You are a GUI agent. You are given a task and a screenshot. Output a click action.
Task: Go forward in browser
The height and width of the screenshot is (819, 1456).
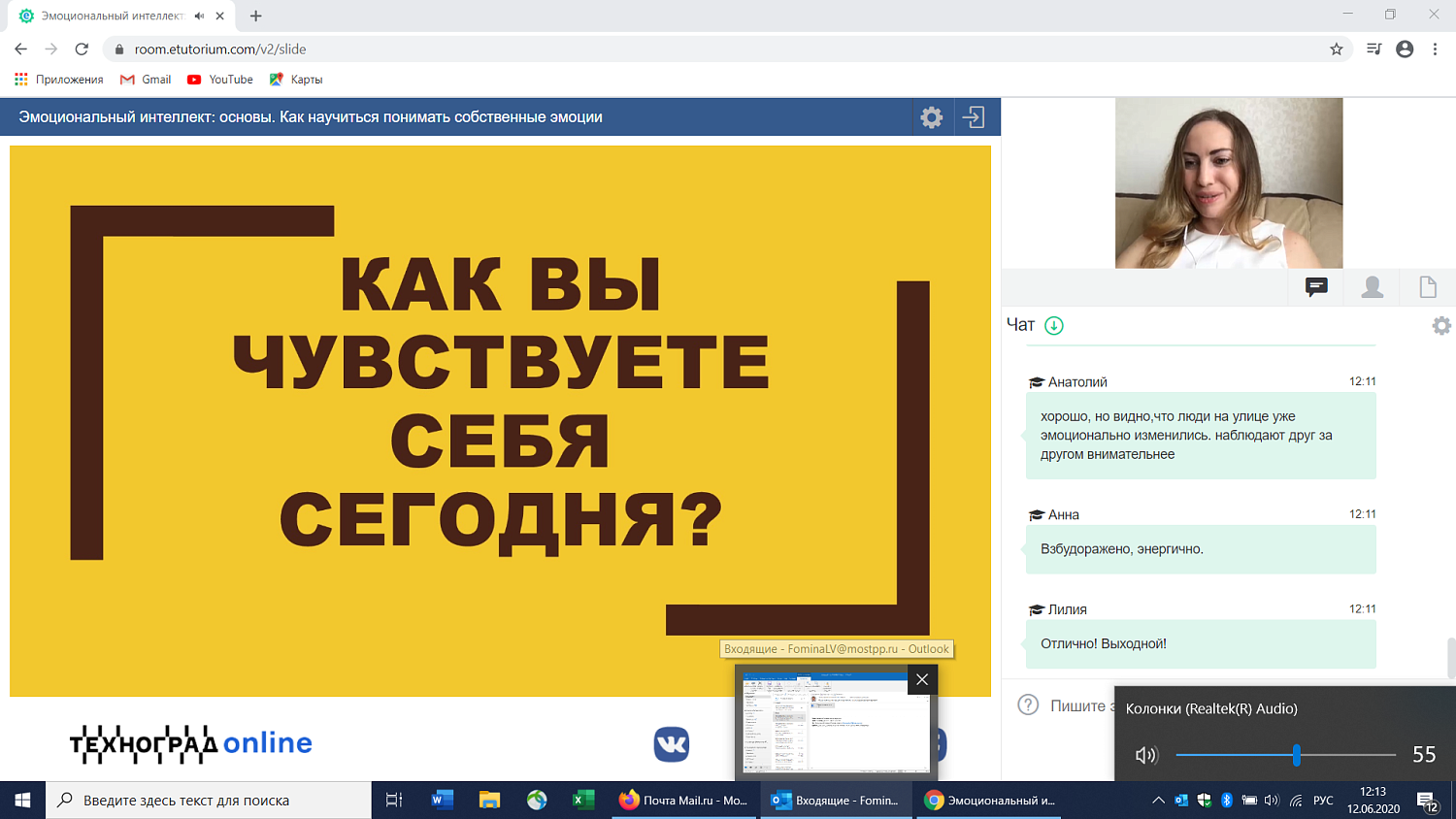click(51, 49)
